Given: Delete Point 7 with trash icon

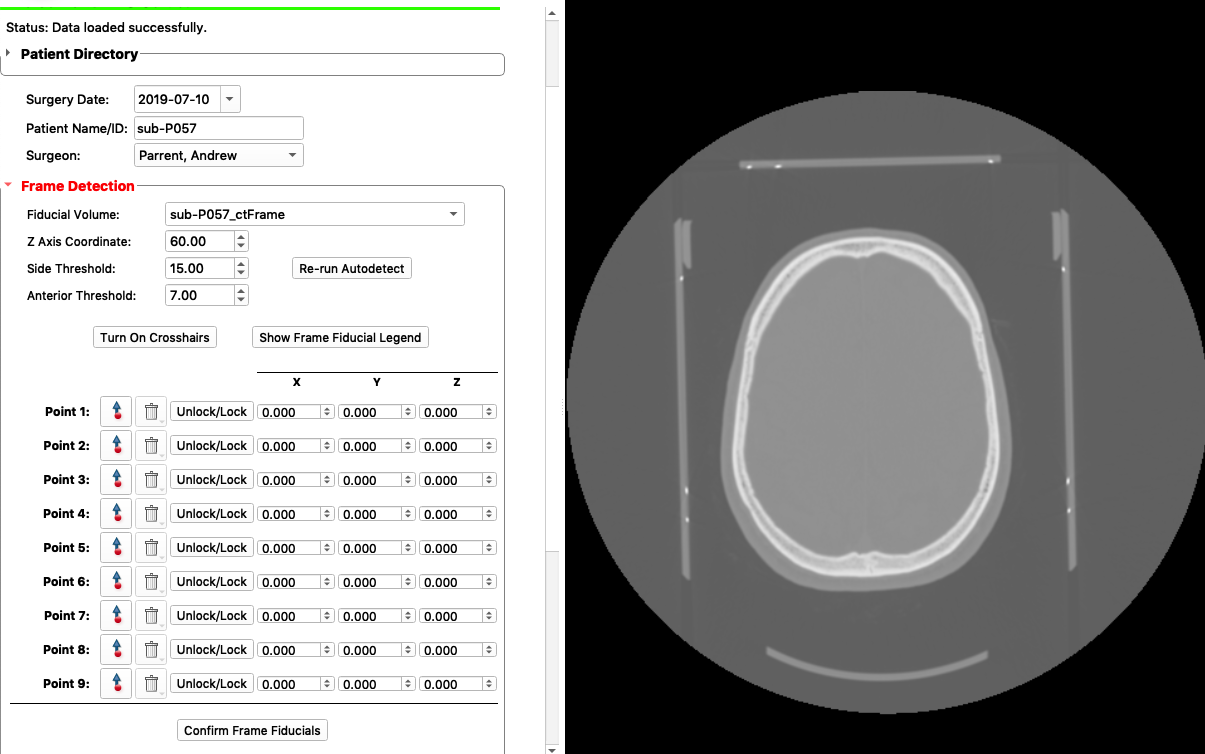Looking at the screenshot, I should click(x=151, y=616).
